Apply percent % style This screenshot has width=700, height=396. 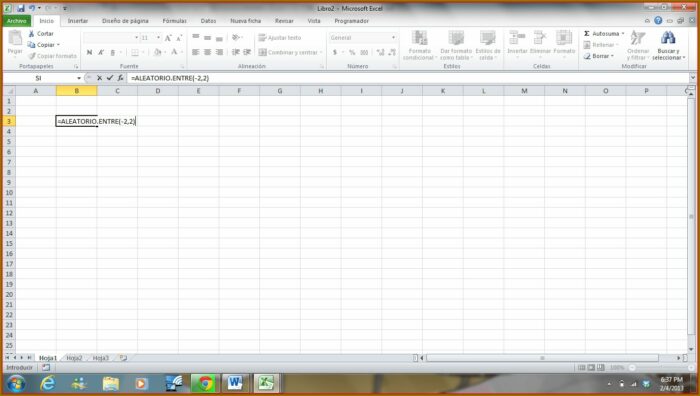[352, 52]
